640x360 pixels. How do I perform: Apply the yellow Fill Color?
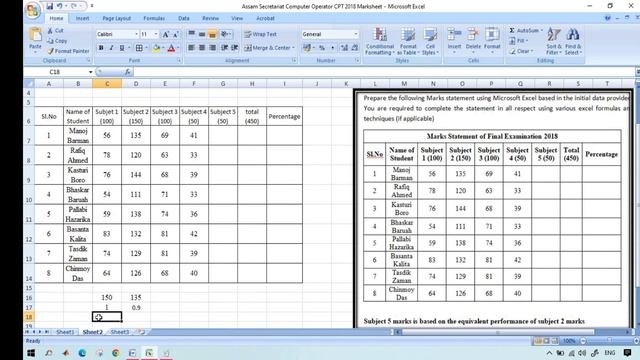[x=156, y=48]
